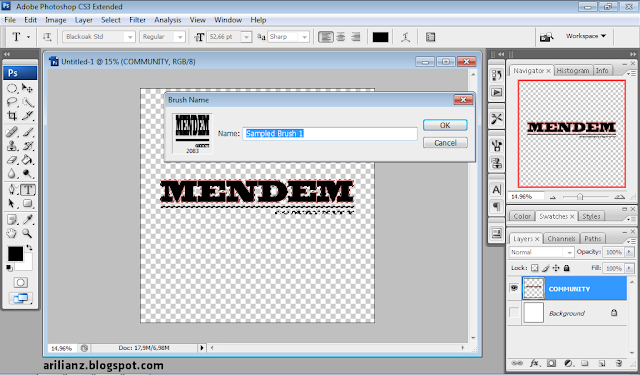Toggle the Character and Paragraph palettes
Image resolution: width=640 pixels, height=375 pixels.
(430, 37)
